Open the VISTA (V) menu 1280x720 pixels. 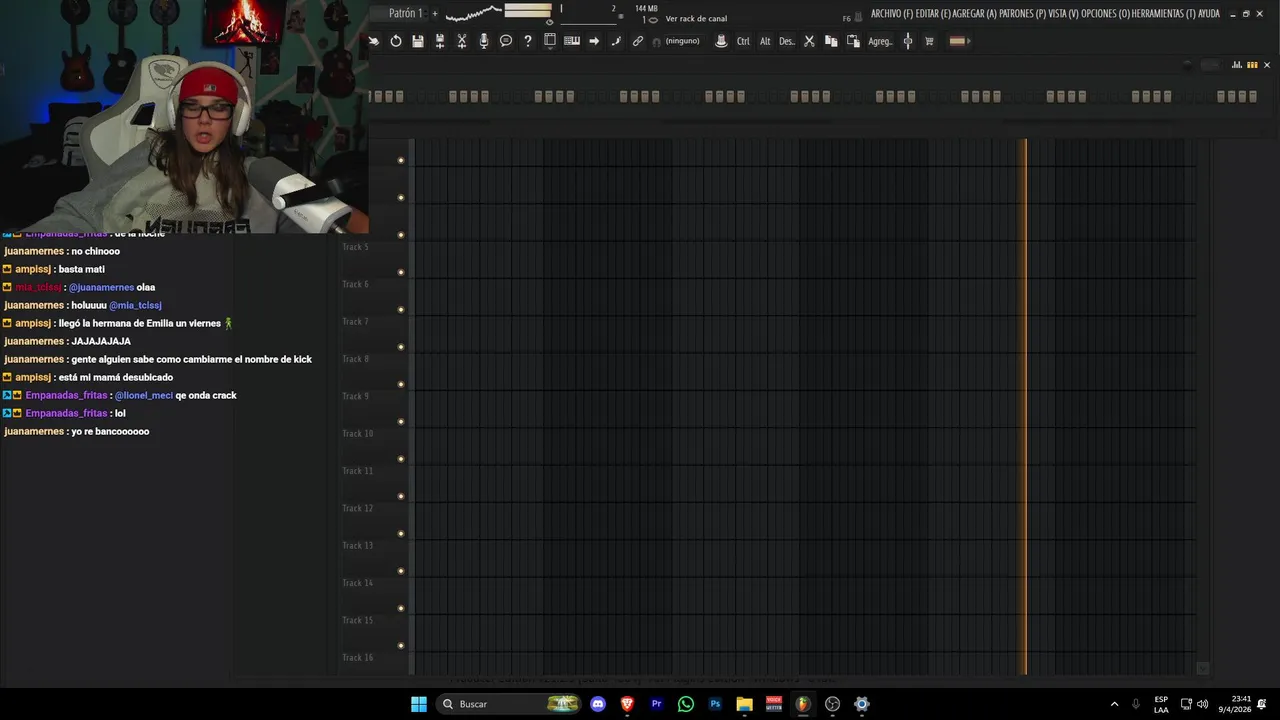pos(1064,14)
